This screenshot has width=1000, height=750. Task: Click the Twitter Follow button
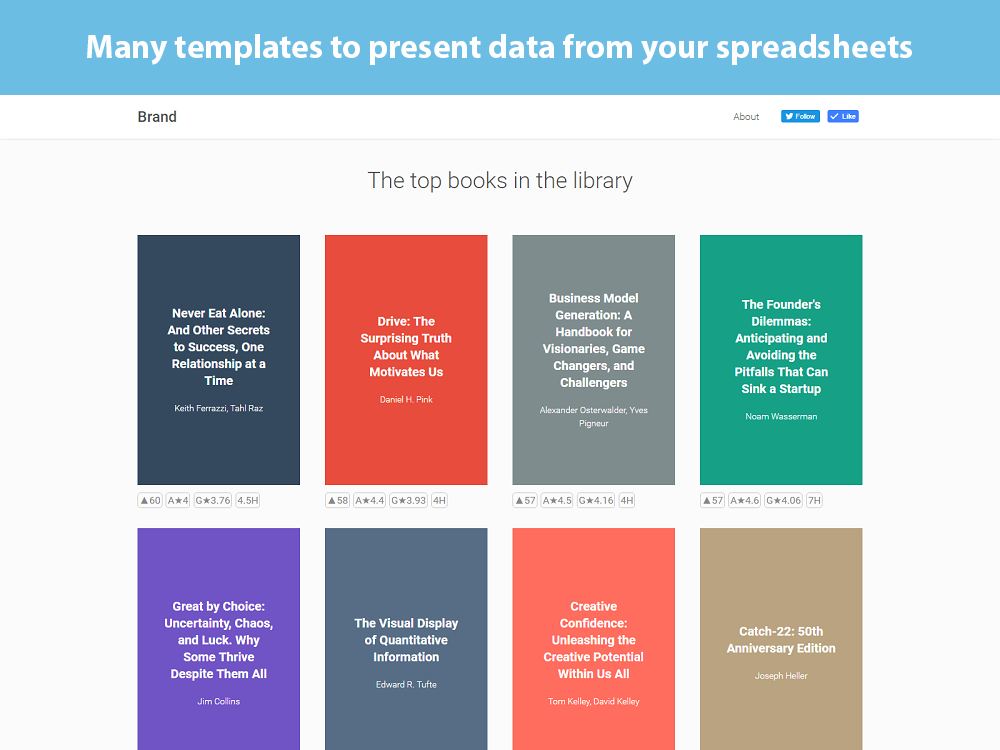click(x=800, y=116)
